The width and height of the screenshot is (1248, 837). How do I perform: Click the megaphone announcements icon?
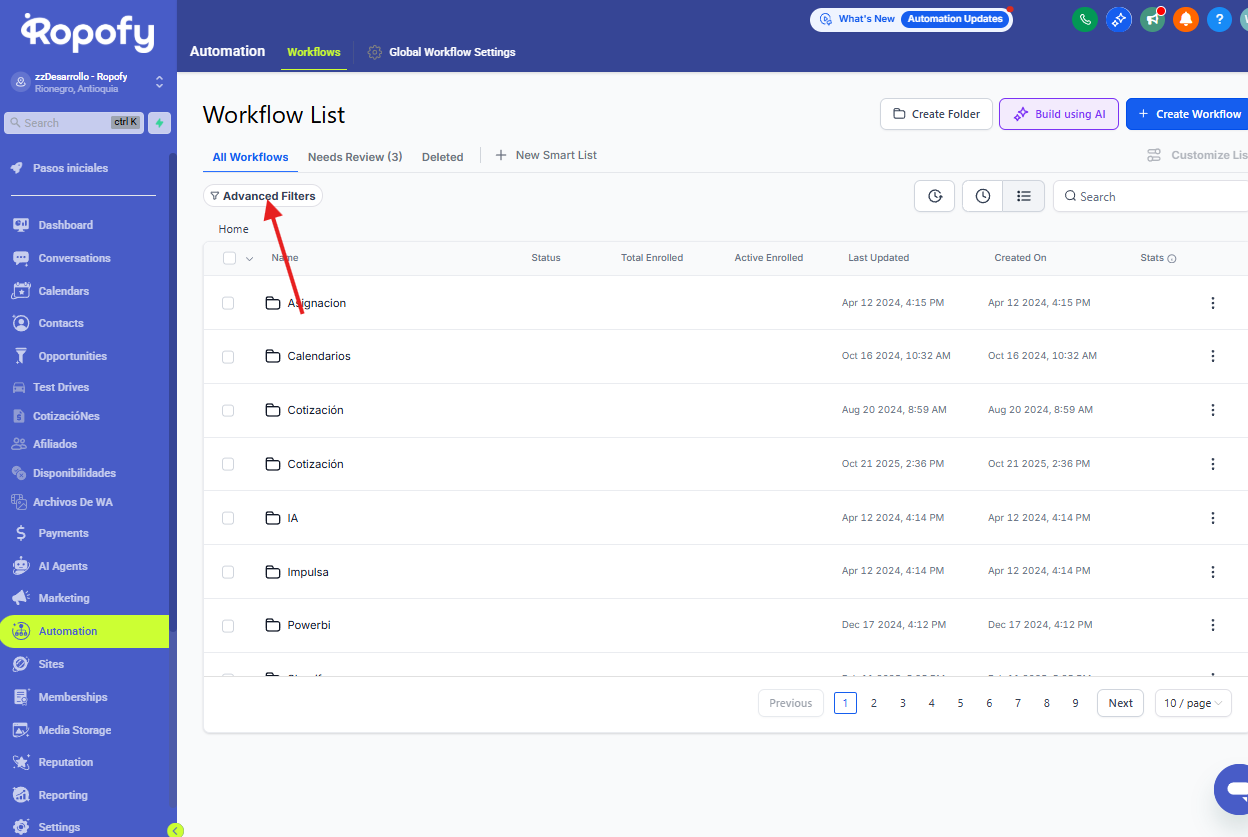[x=1153, y=19]
